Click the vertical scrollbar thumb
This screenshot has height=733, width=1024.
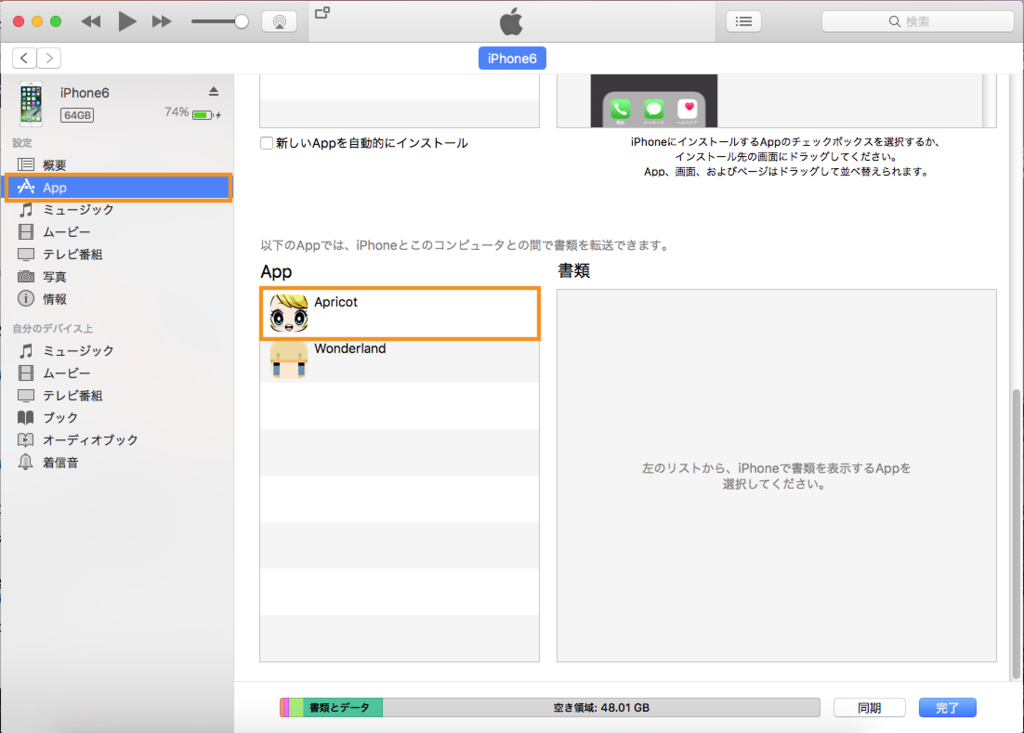pos(1016,534)
